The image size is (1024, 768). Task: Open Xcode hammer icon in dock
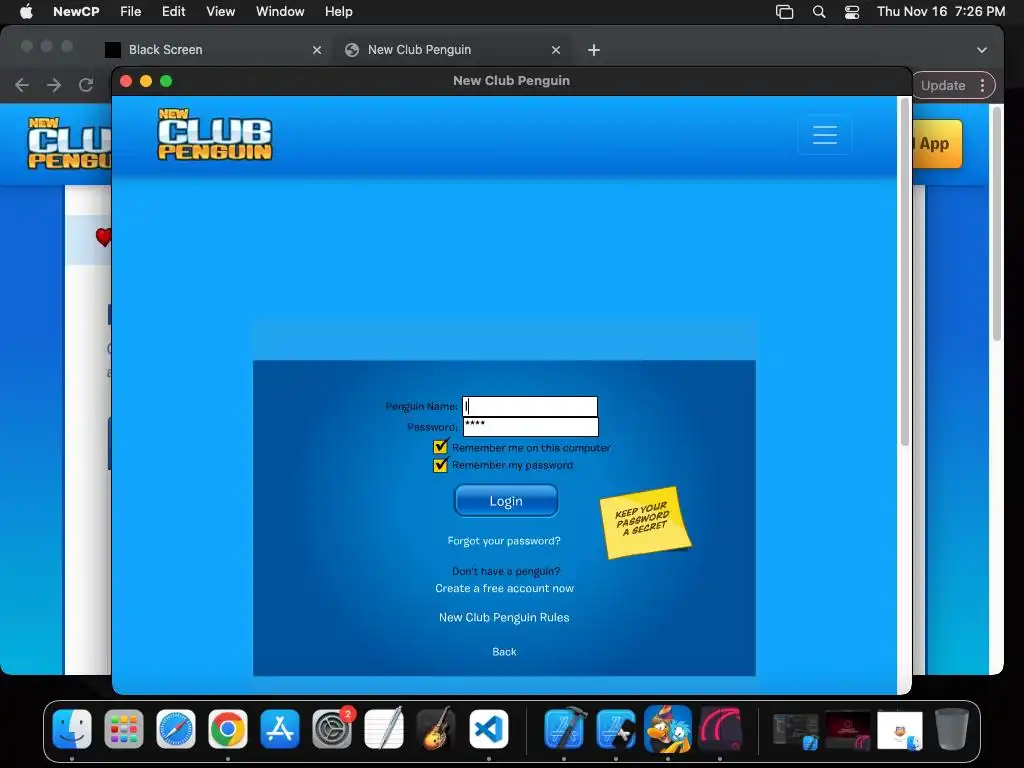coord(564,729)
